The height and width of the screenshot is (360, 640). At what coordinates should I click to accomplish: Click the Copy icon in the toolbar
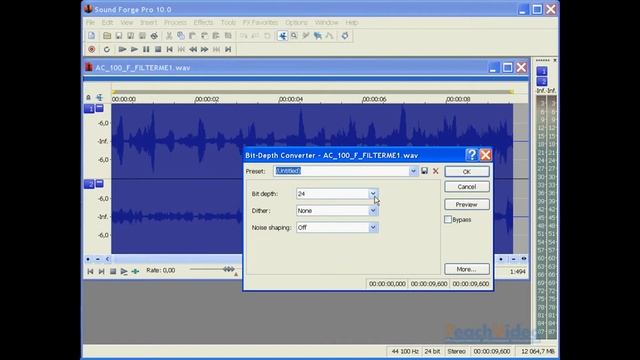(181, 36)
